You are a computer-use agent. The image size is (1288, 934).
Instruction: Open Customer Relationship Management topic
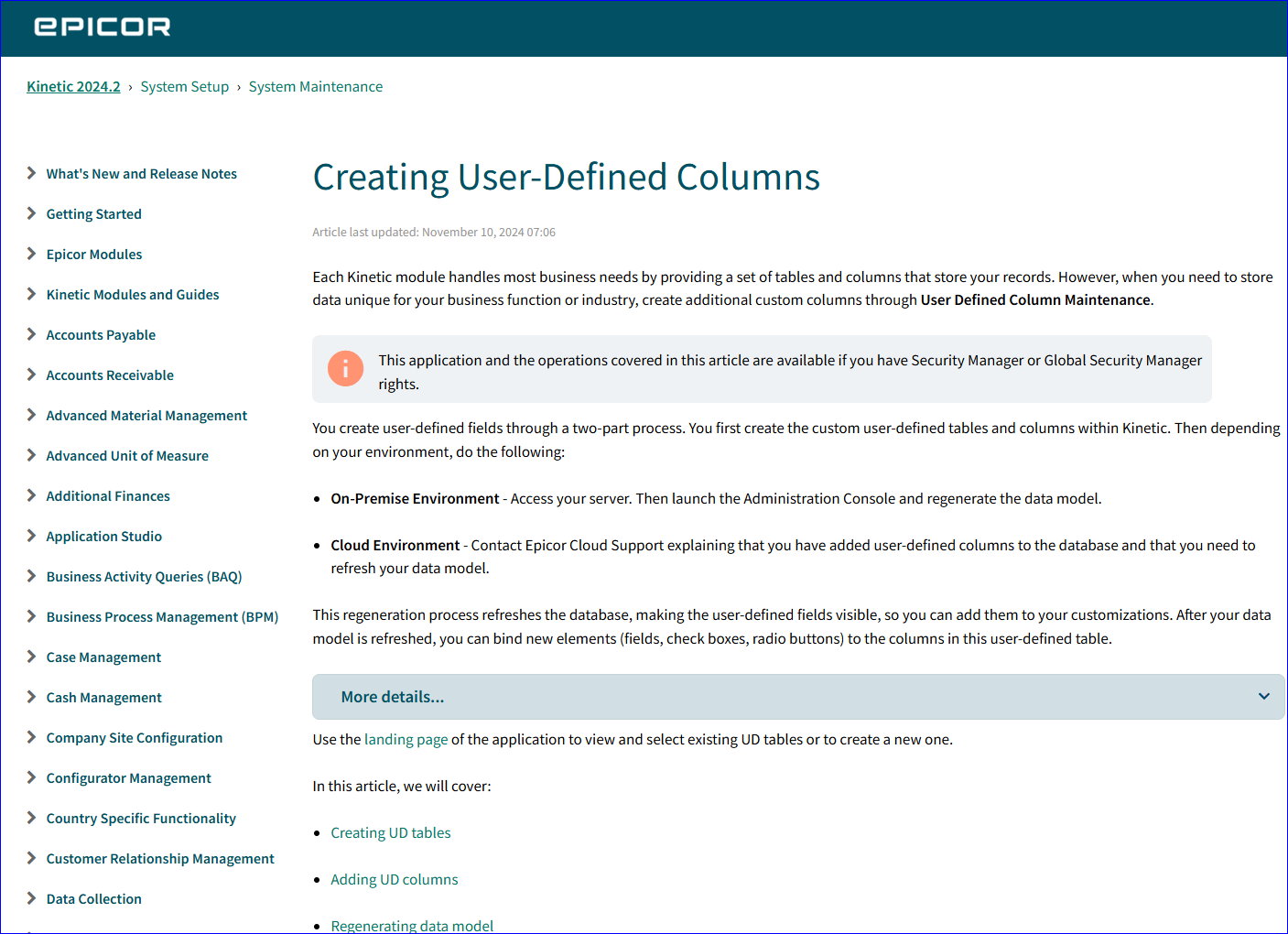click(x=160, y=859)
